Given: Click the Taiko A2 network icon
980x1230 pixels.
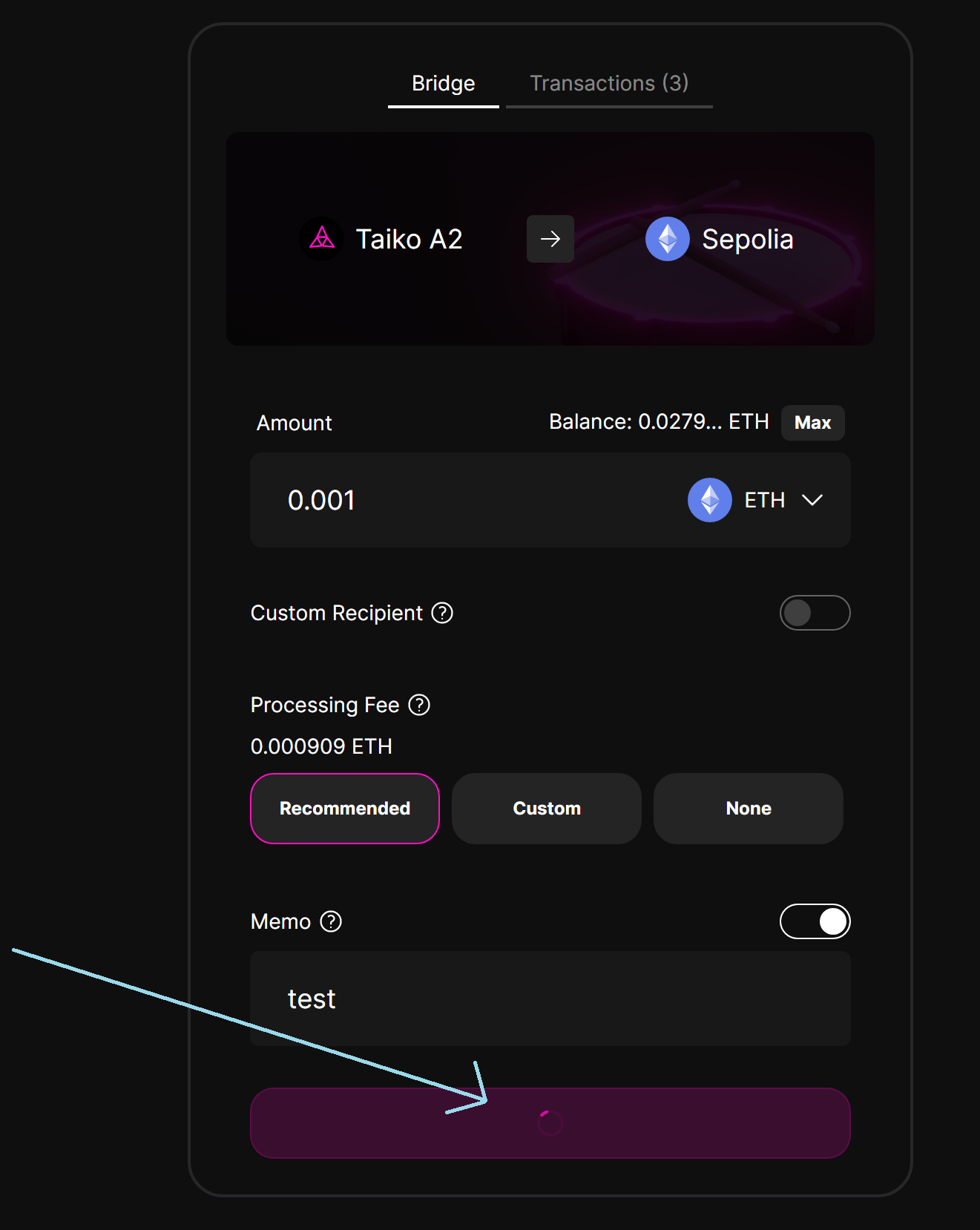Looking at the screenshot, I should click(x=321, y=239).
